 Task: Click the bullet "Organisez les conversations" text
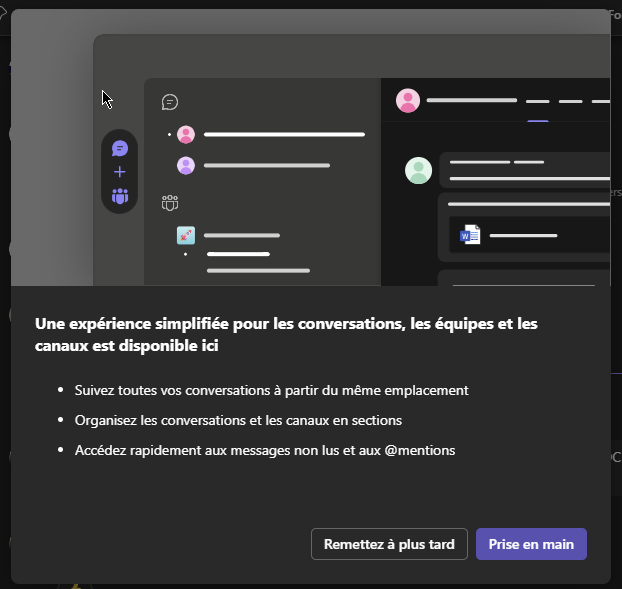tap(238, 420)
